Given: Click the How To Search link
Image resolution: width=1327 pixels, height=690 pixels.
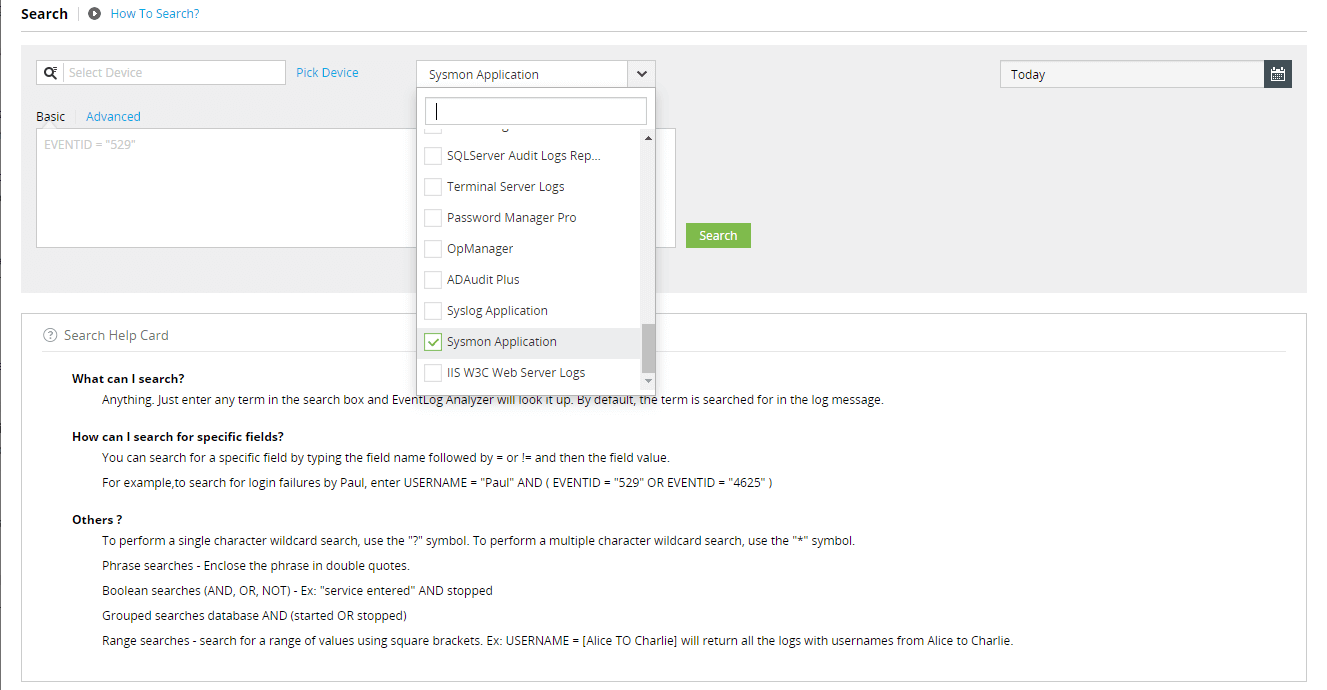Looking at the screenshot, I should point(154,13).
